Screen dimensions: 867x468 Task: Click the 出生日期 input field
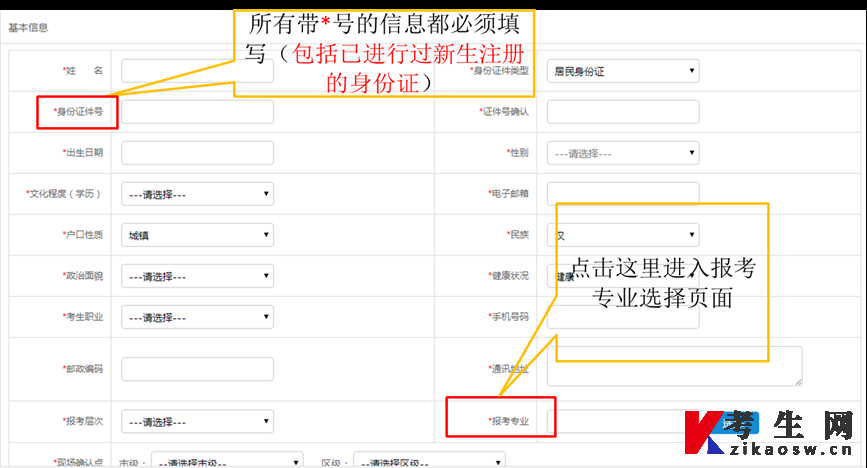197,153
